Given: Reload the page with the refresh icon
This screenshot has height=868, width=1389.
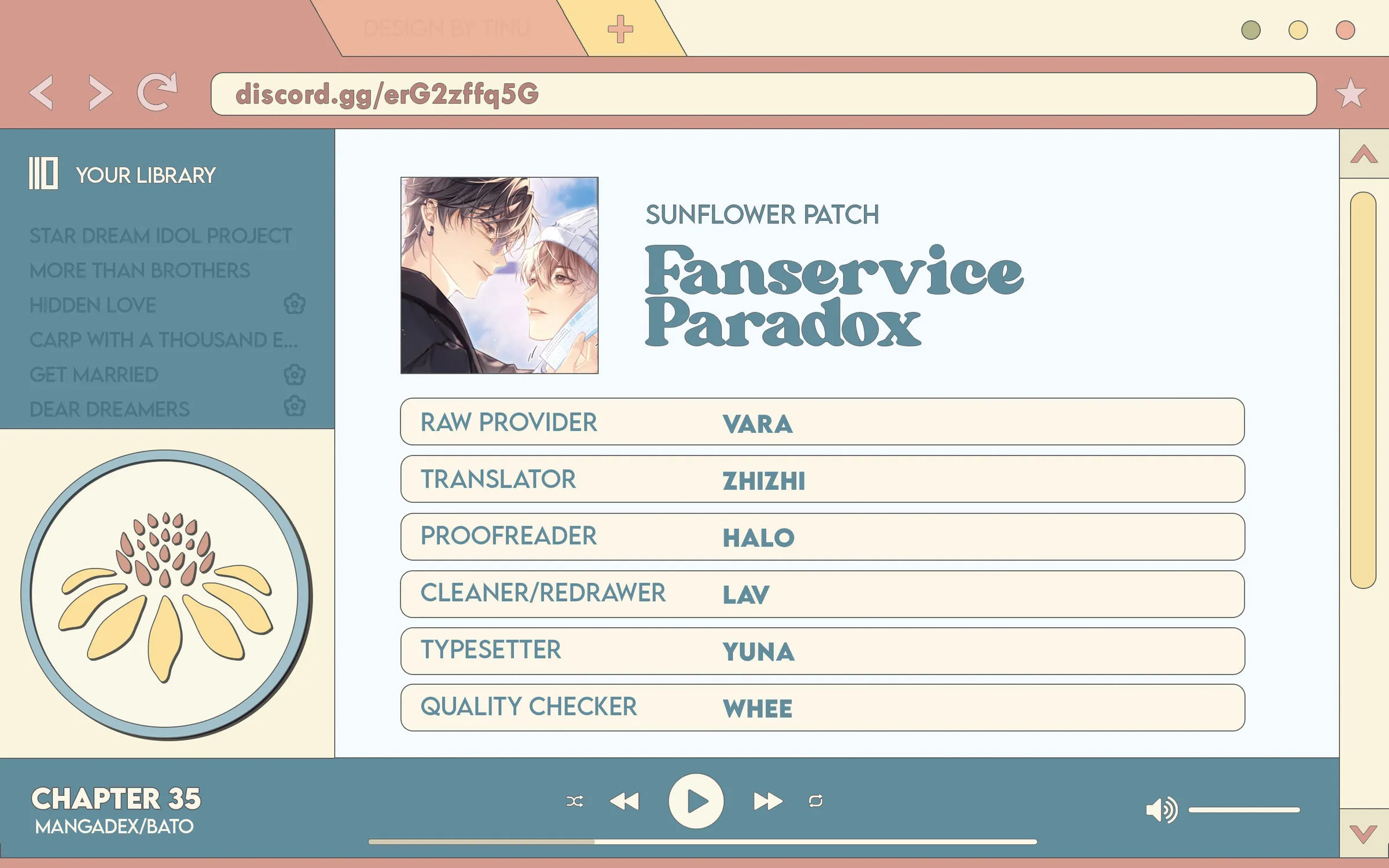Looking at the screenshot, I should pyautogui.click(x=157, y=91).
